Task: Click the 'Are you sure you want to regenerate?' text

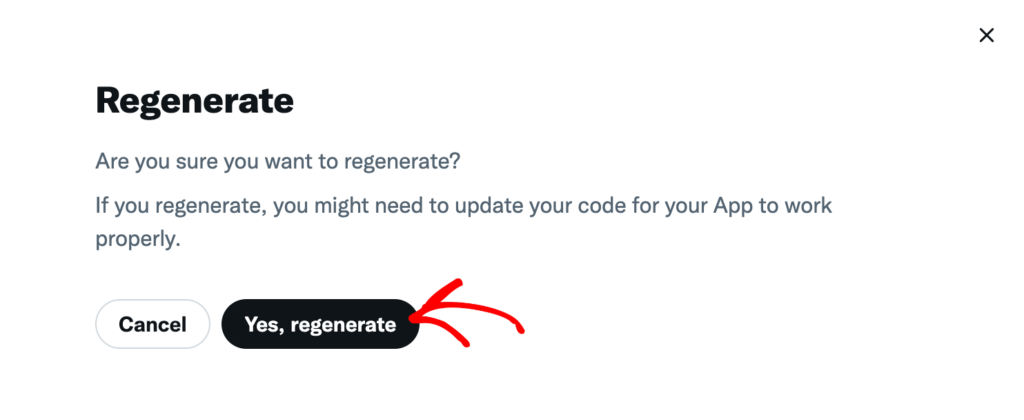Action: (278, 161)
